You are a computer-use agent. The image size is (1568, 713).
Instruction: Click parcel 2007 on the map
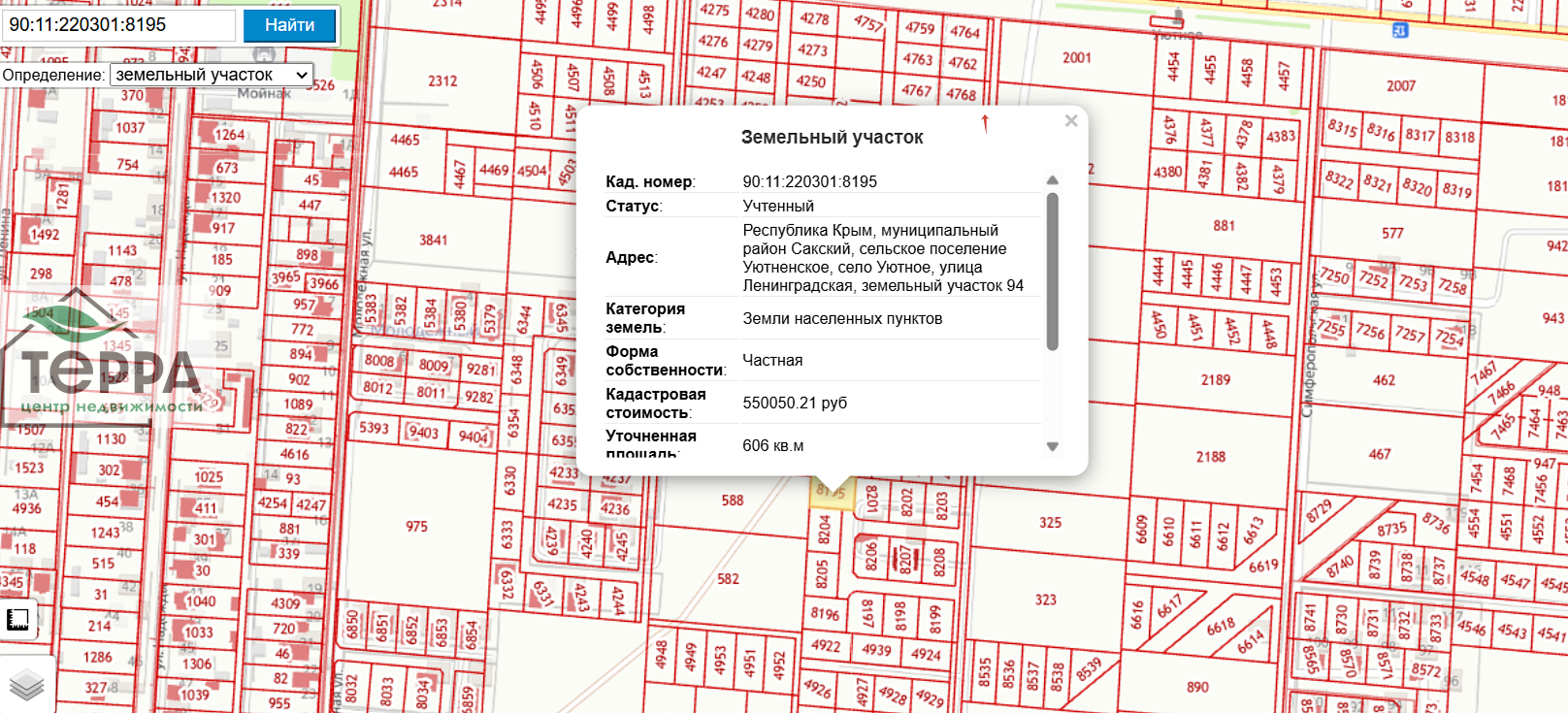click(1400, 86)
